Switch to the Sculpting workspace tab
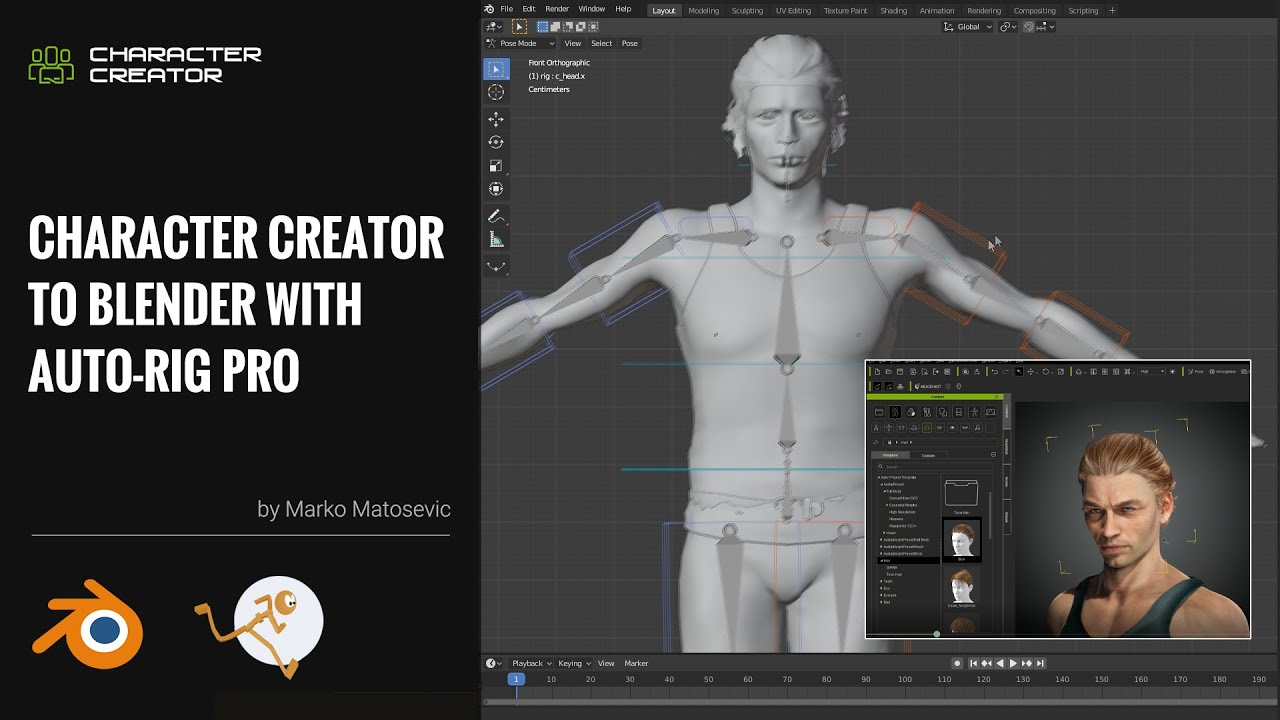1280x720 pixels. coord(747,11)
